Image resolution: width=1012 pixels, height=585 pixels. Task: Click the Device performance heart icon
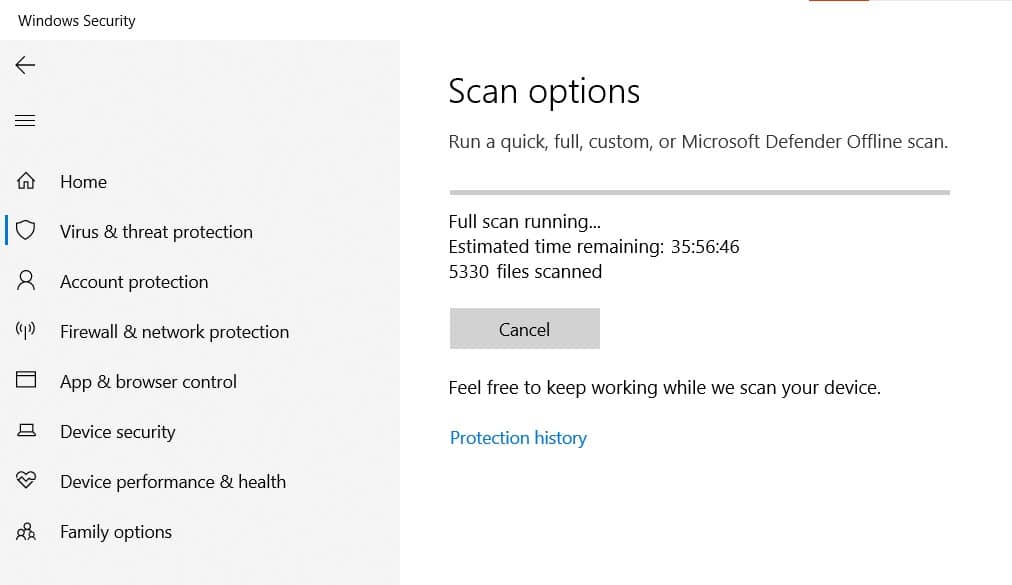[26, 481]
